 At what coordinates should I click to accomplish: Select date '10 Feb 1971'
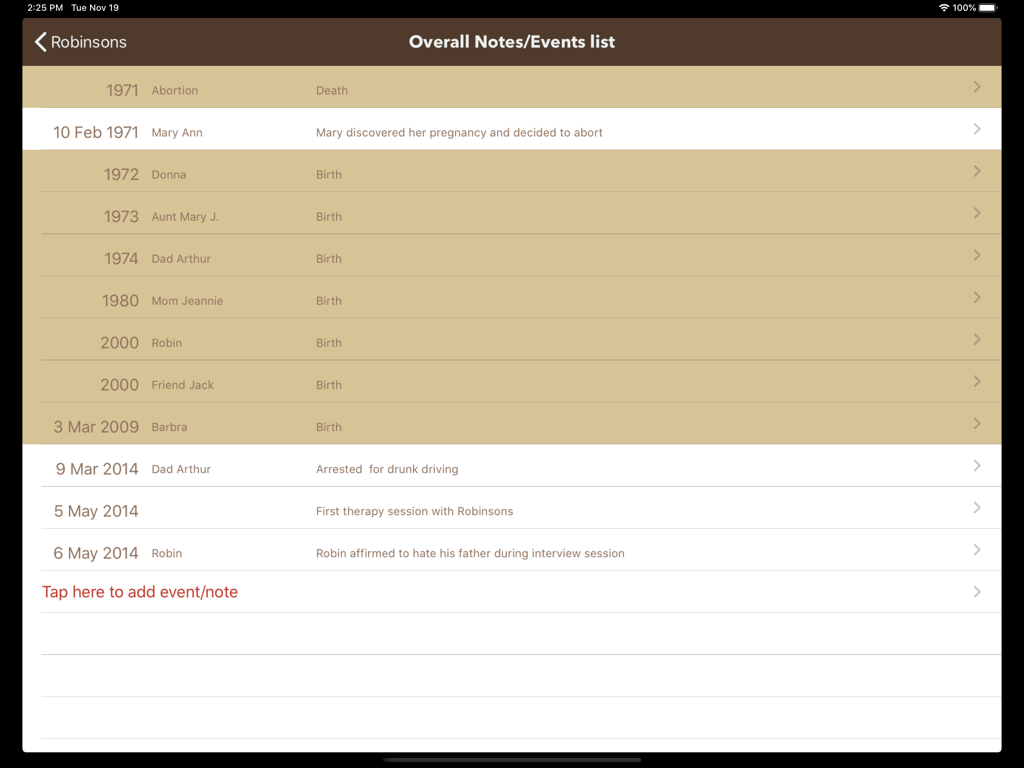click(96, 133)
